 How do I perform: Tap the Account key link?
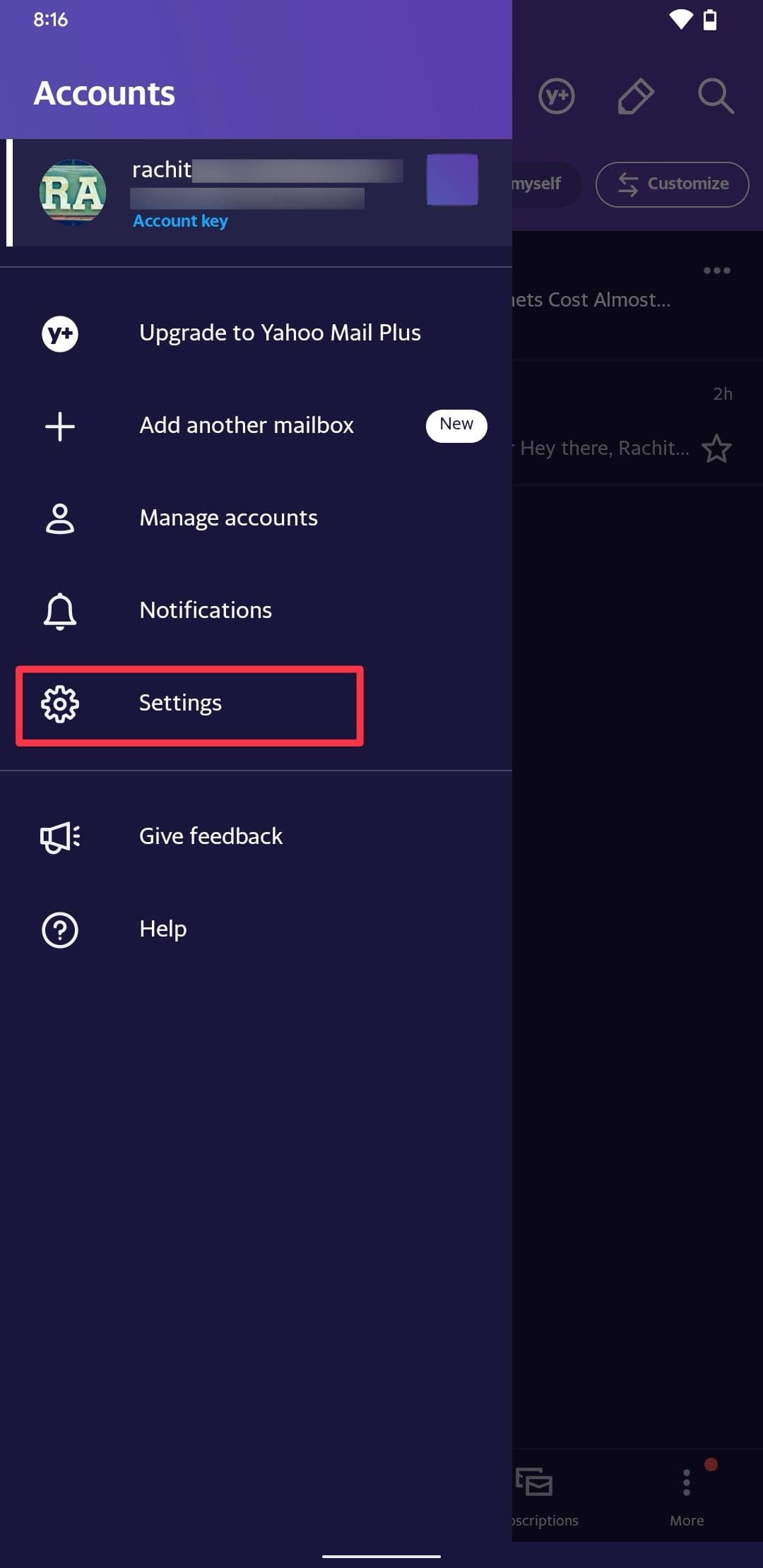pyautogui.click(x=180, y=221)
